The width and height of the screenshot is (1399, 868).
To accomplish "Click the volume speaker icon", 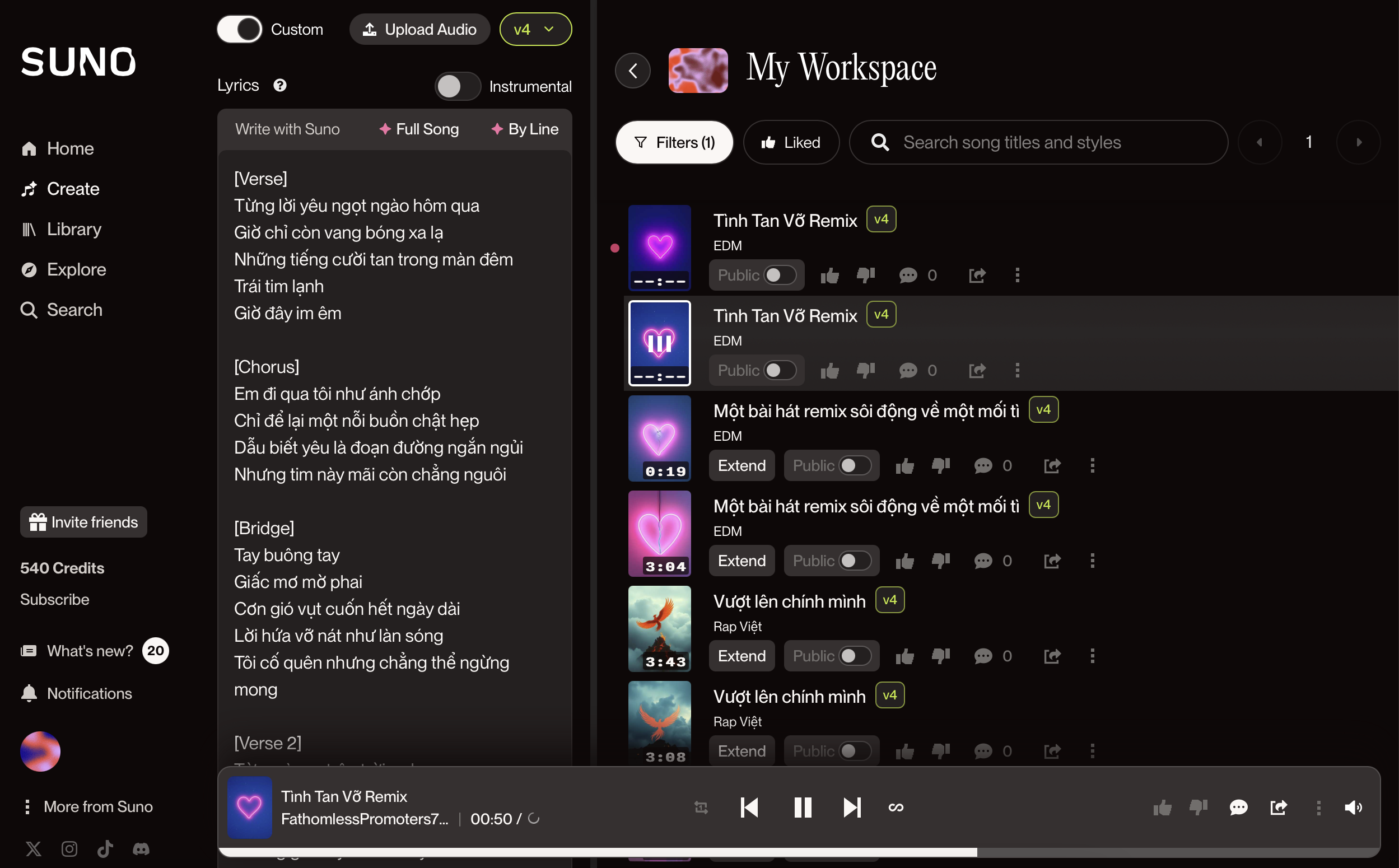I will (x=1353, y=808).
